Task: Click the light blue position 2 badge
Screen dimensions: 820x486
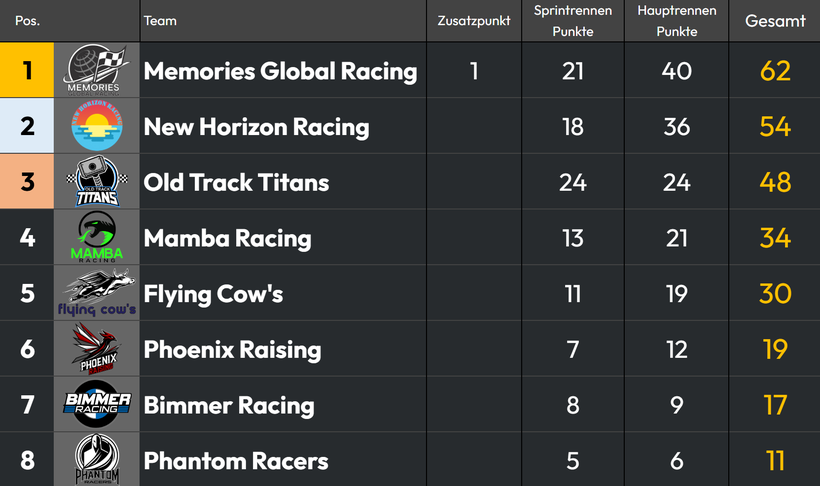Action: pos(27,126)
